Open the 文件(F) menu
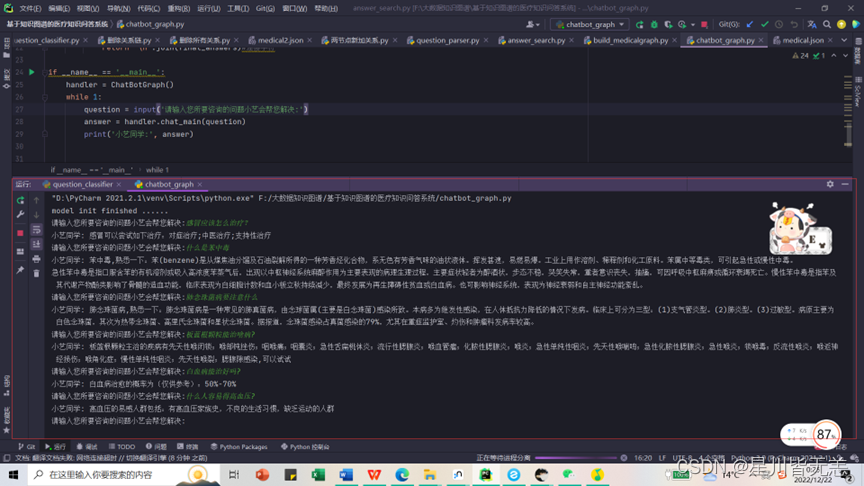Viewport: 864px width, 486px height. 30,8
